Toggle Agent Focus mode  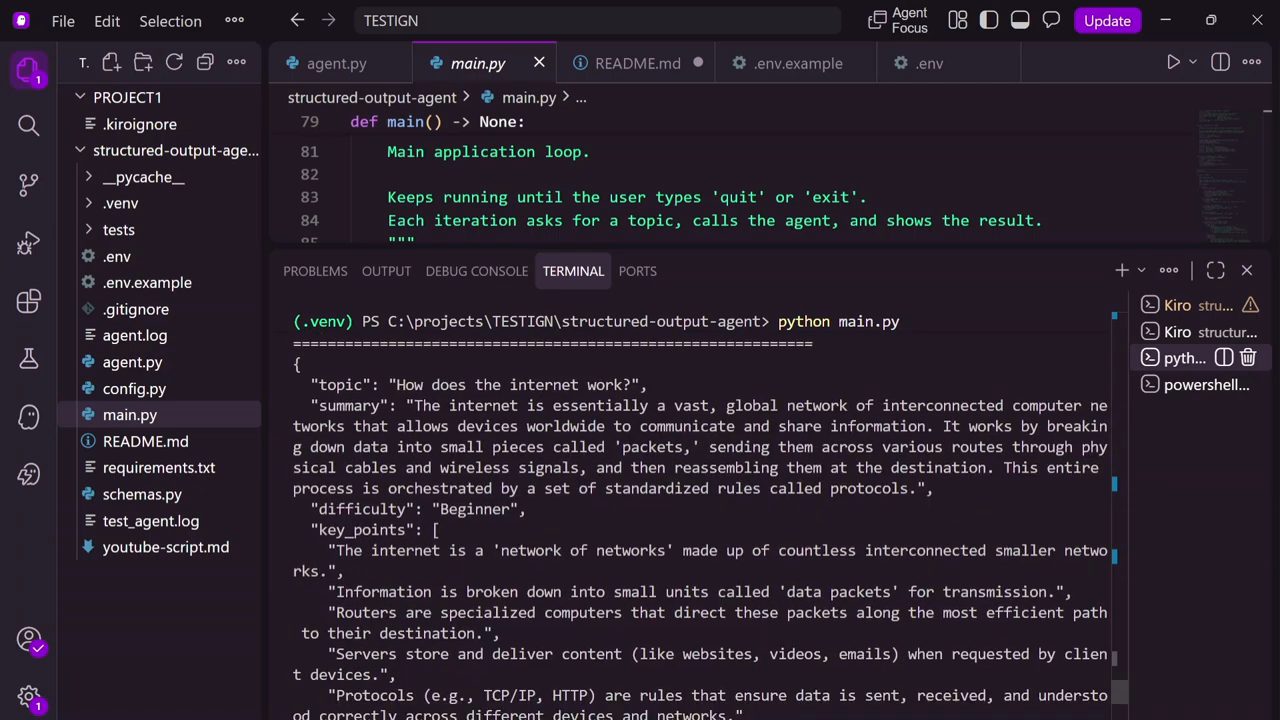898,20
